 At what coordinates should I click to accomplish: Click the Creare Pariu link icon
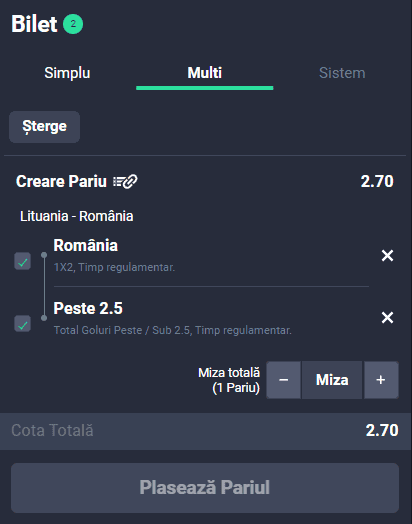[125, 181]
